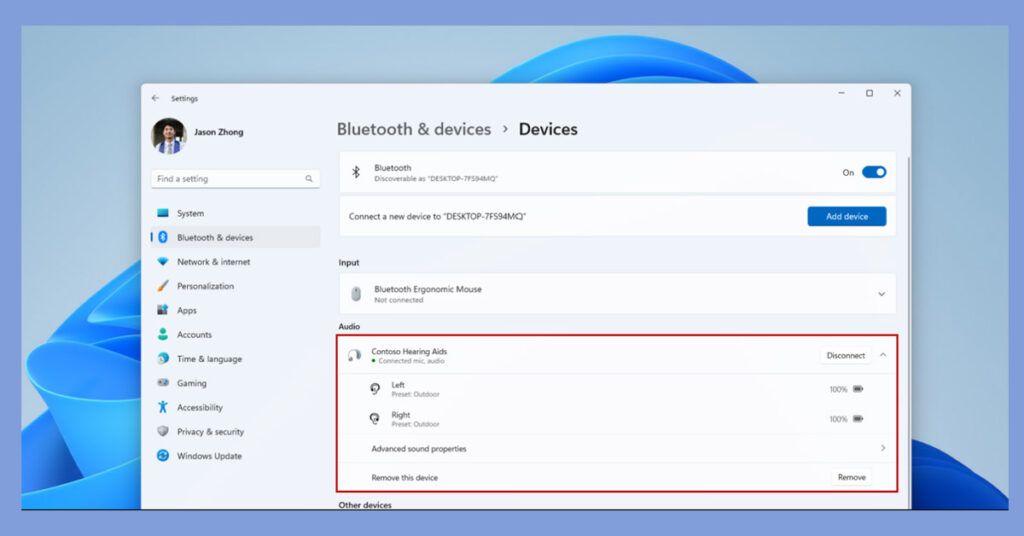1024x536 pixels.
Task: Open Privacy & security settings
Action: (235, 432)
